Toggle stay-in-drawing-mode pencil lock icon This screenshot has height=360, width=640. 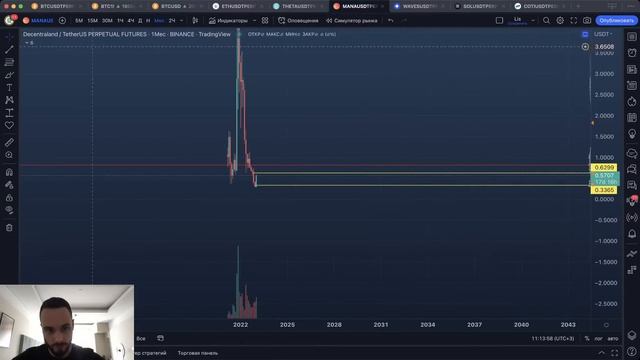9,185
